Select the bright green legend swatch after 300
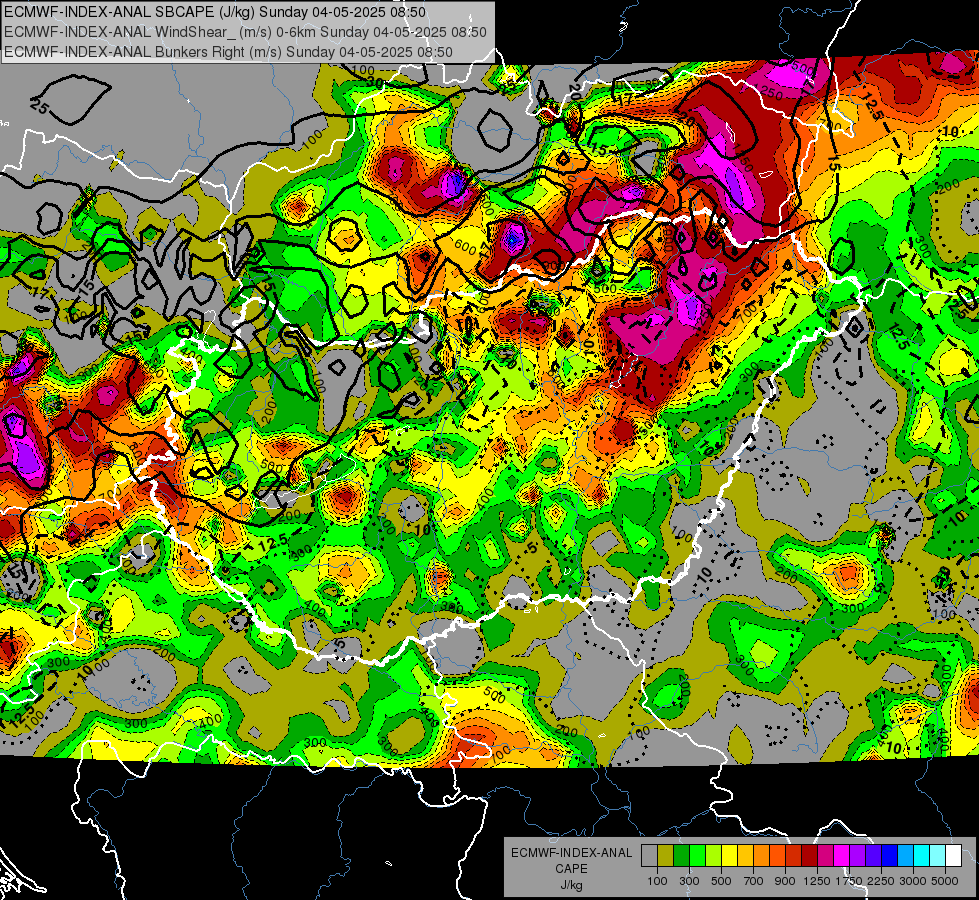Viewport: 979px width, 900px height. (x=697, y=855)
